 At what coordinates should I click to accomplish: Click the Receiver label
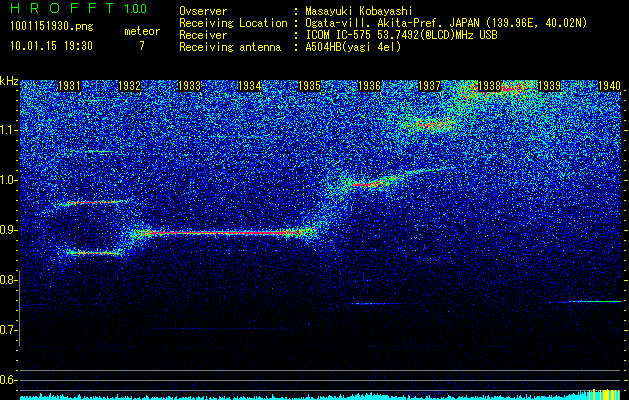(203, 35)
